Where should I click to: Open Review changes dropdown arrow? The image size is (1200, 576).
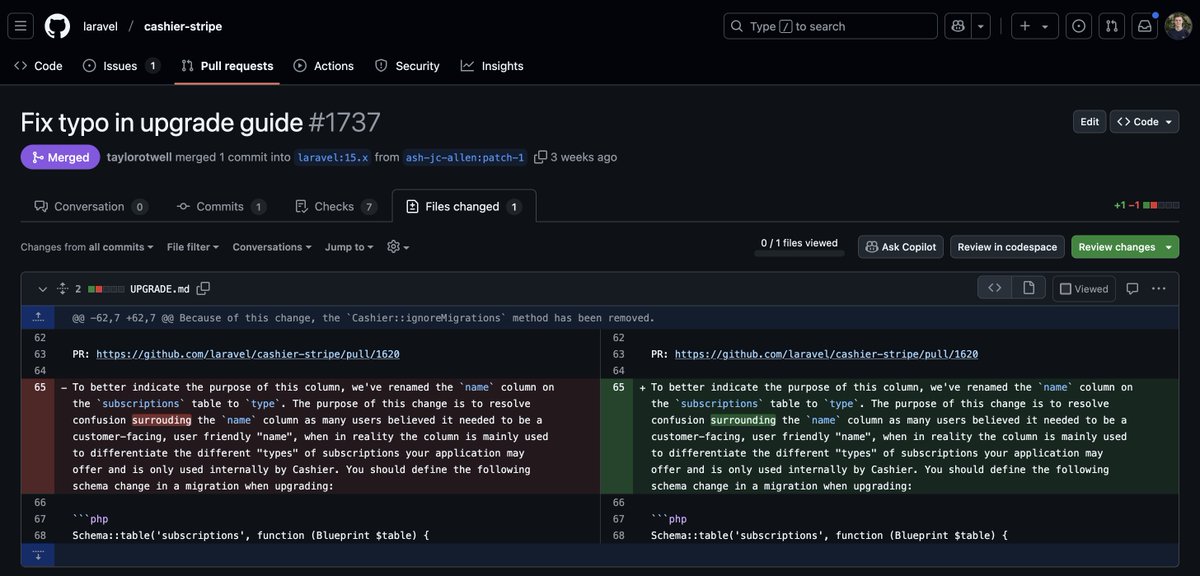1169,247
